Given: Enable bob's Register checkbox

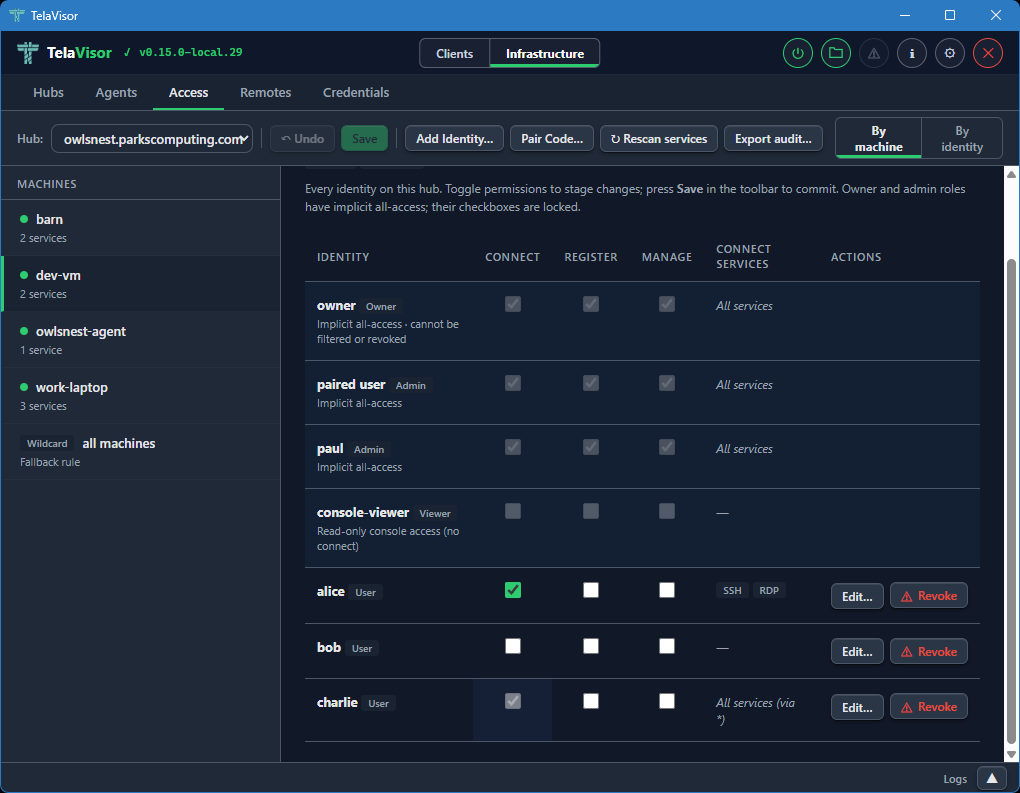Looking at the screenshot, I should 591,646.
